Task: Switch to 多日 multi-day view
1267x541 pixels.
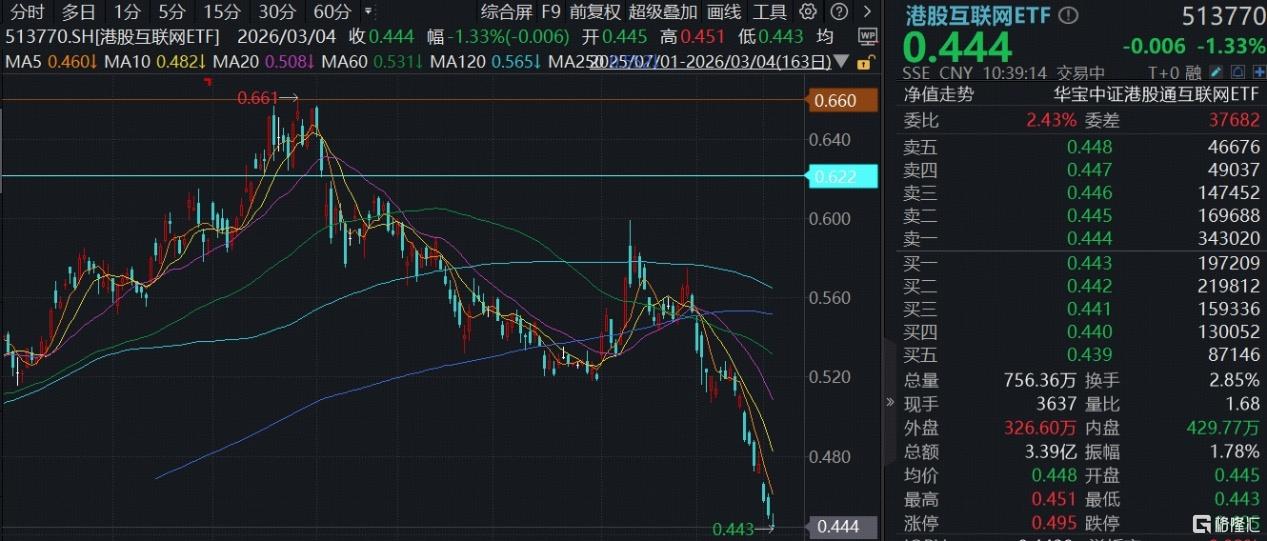Action: (x=79, y=12)
